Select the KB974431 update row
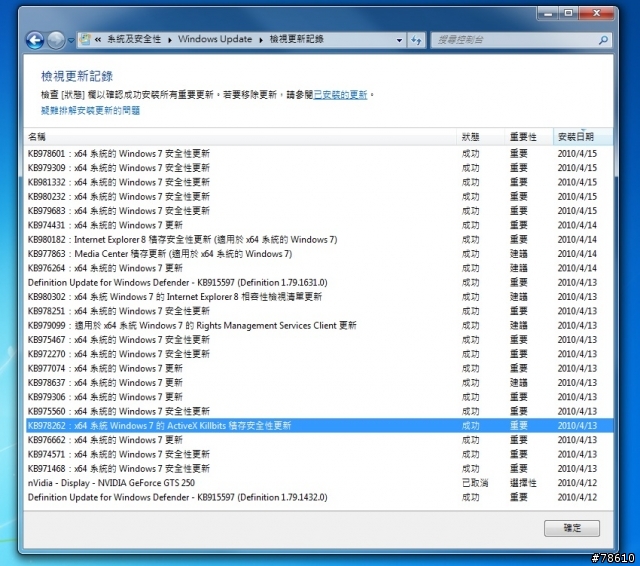Image resolution: width=640 pixels, height=566 pixels. point(319,225)
